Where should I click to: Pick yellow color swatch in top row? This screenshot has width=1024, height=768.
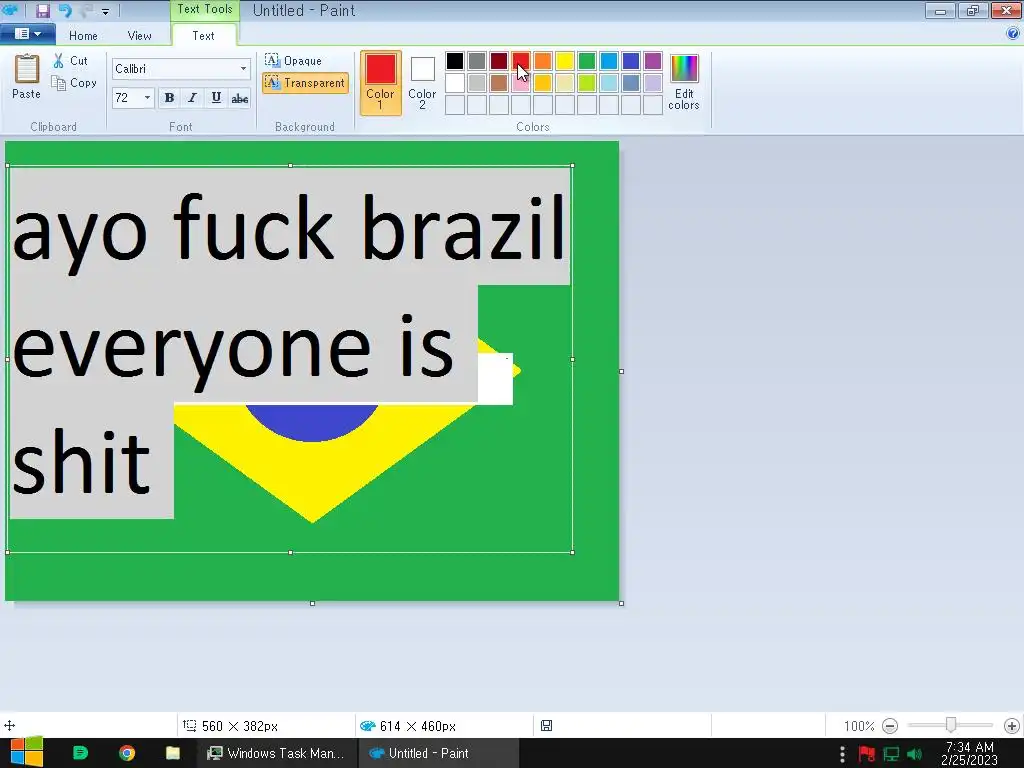[565, 61]
